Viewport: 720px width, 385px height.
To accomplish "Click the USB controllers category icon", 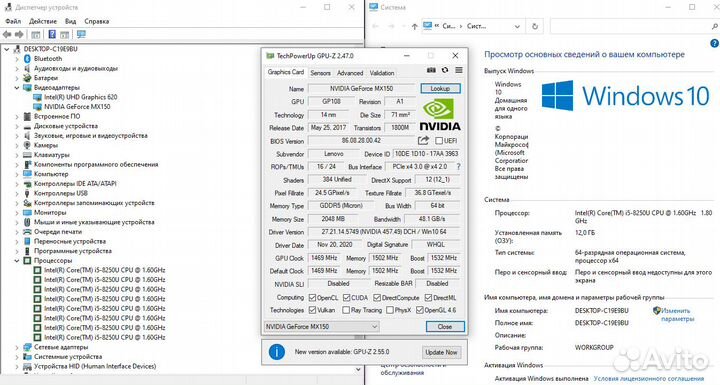I will tap(27, 193).
